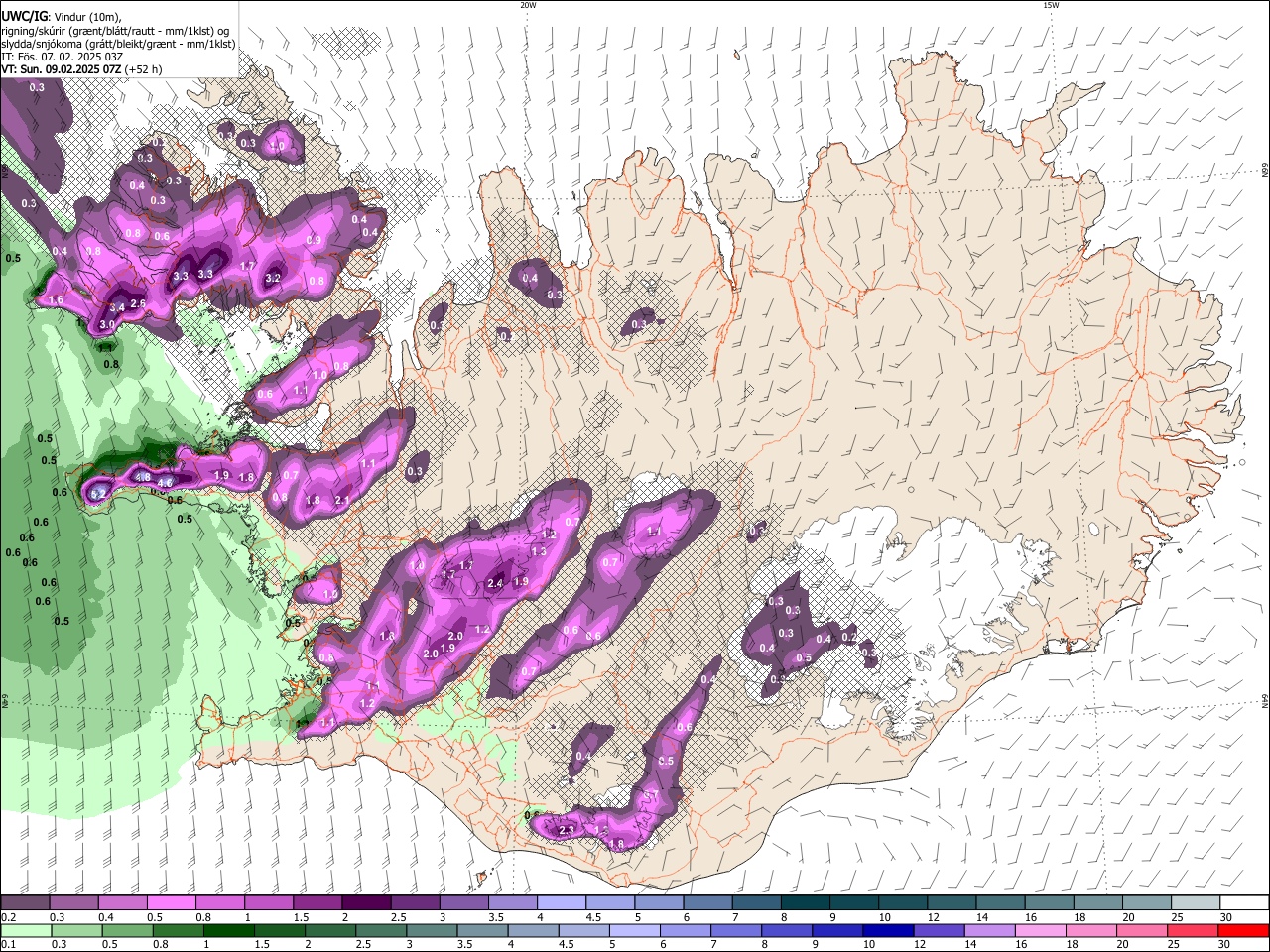Click the "2.6" snowfall value on map

click(139, 303)
